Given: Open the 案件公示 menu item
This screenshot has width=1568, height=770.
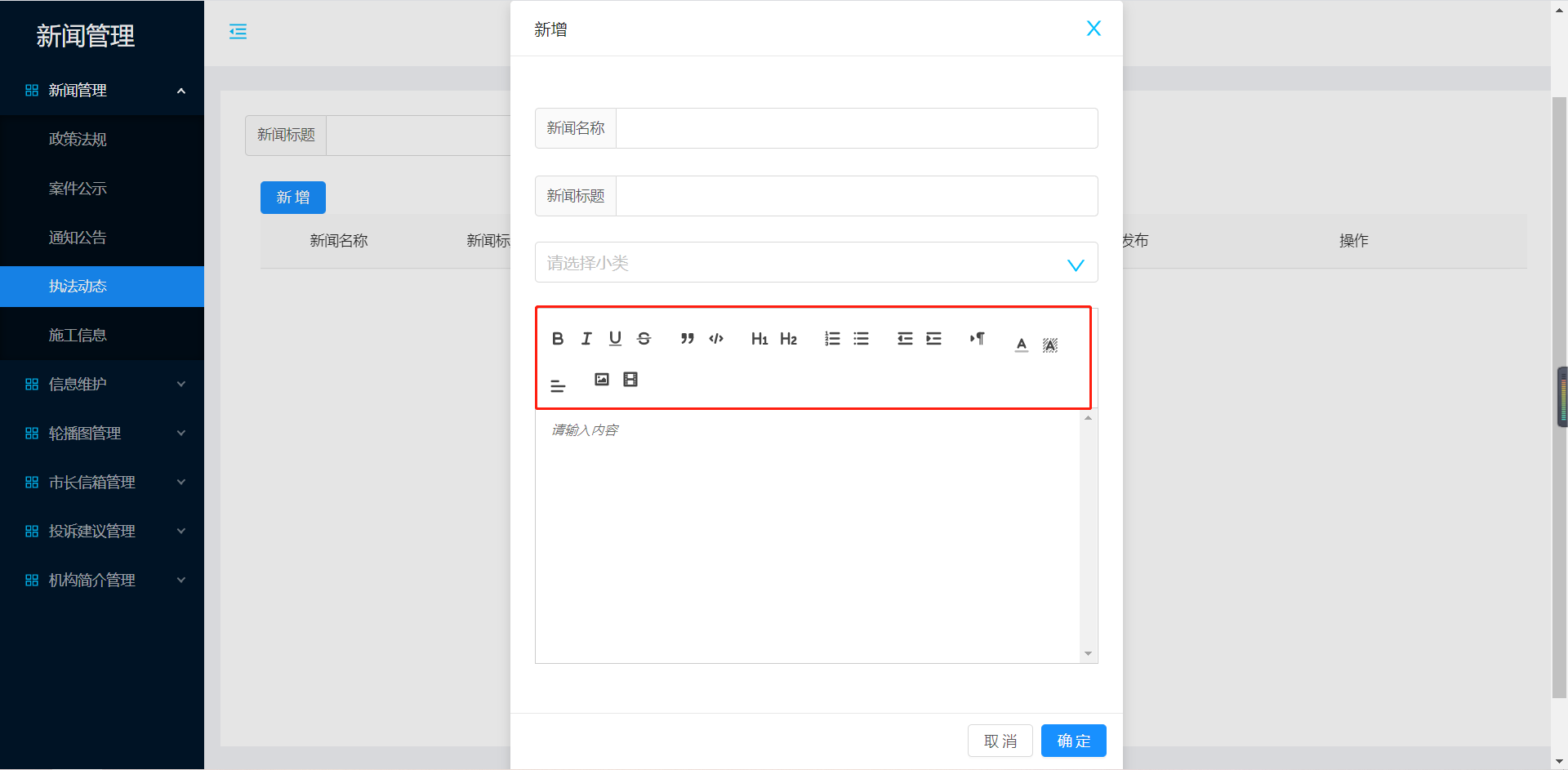Looking at the screenshot, I should [102, 189].
